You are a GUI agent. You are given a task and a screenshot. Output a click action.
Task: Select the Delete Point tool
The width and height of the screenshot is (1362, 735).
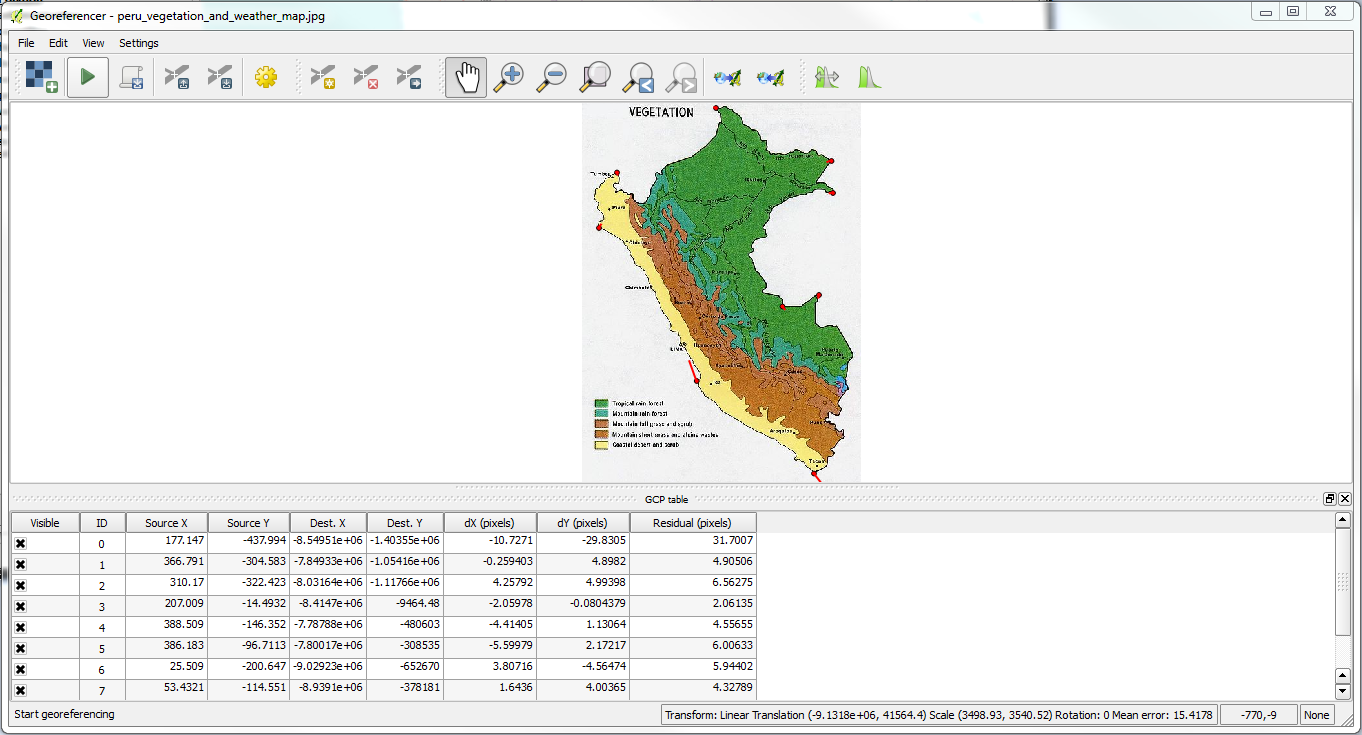pos(366,77)
